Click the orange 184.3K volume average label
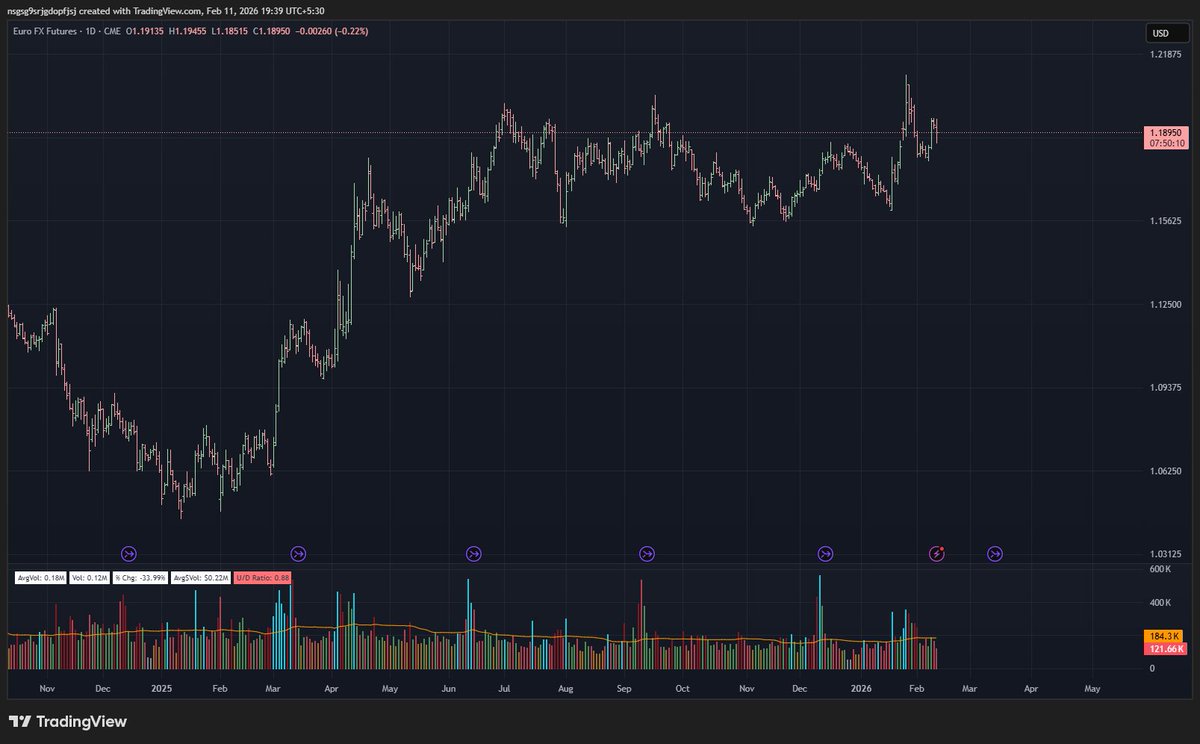1200x744 pixels. pos(1164,636)
